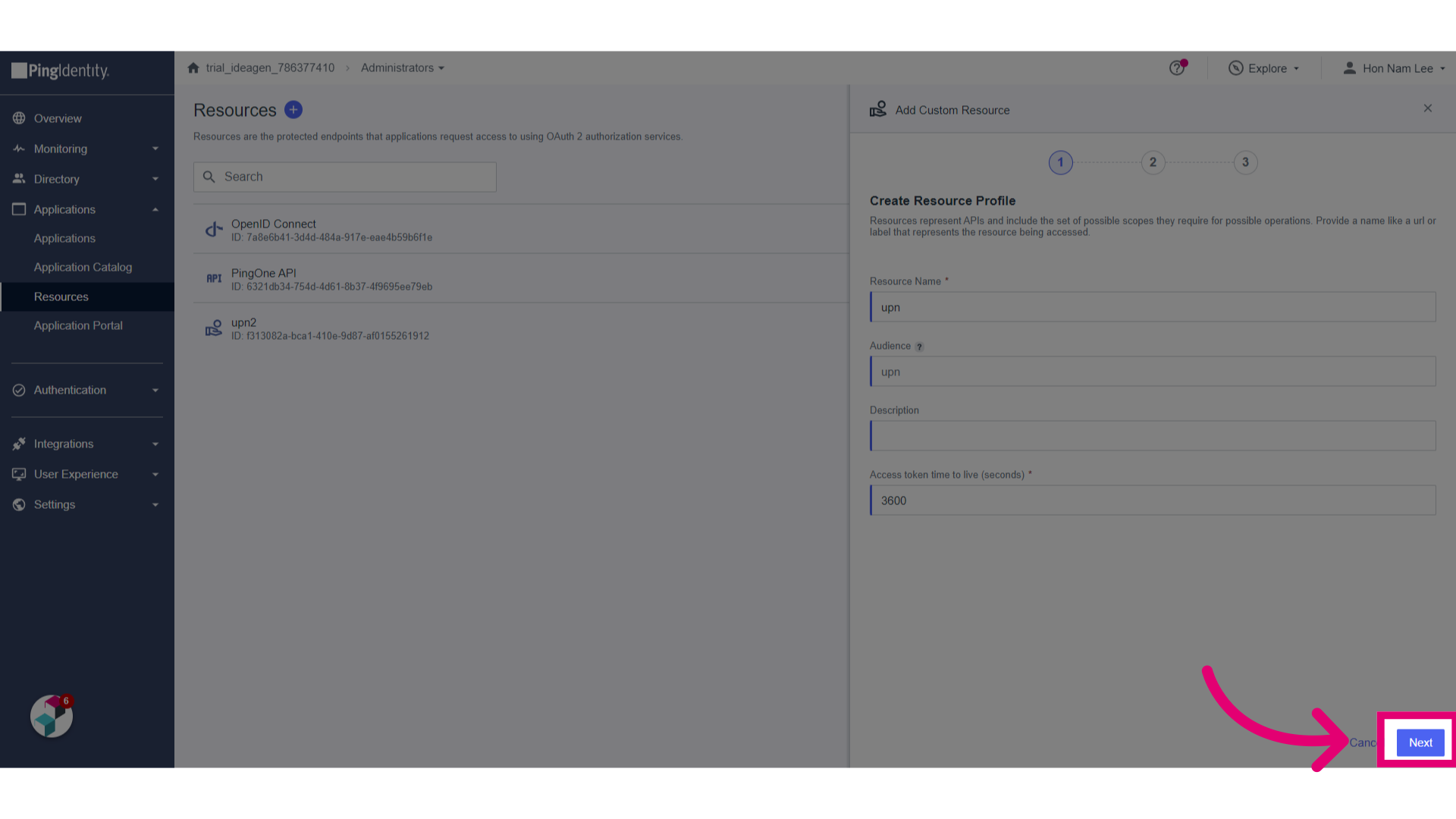Open the OpenID Connect resource row
Viewport: 1456px width, 819px height.
click(x=521, y=229)
